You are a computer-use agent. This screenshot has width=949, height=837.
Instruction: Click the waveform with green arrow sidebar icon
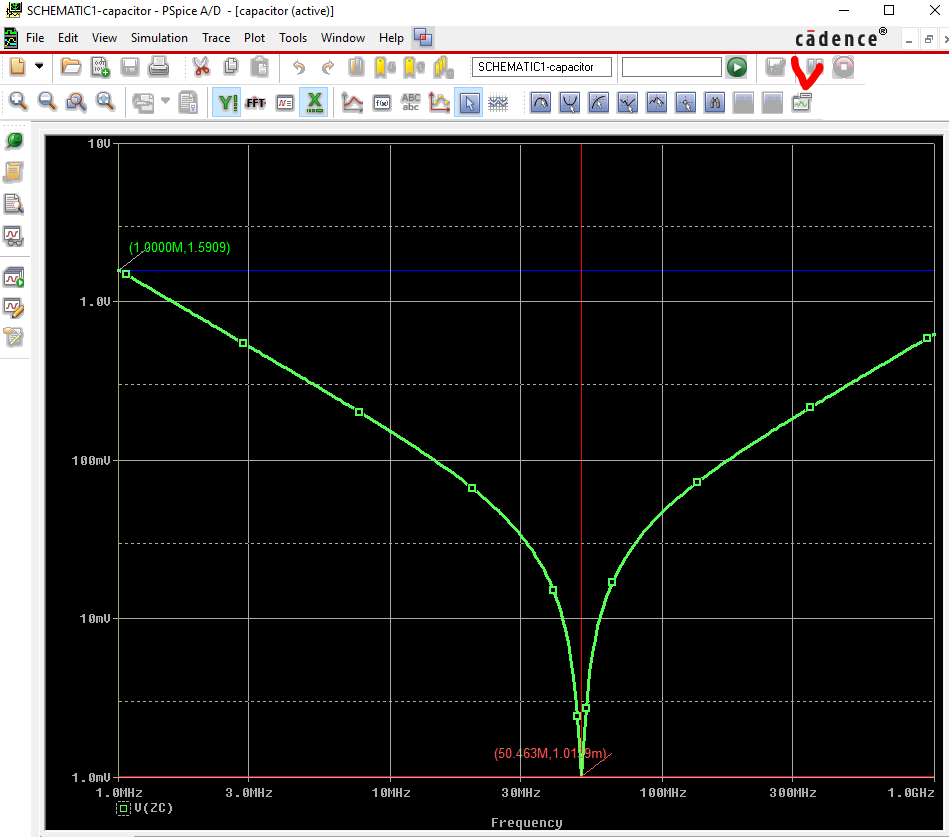[14, 278]
